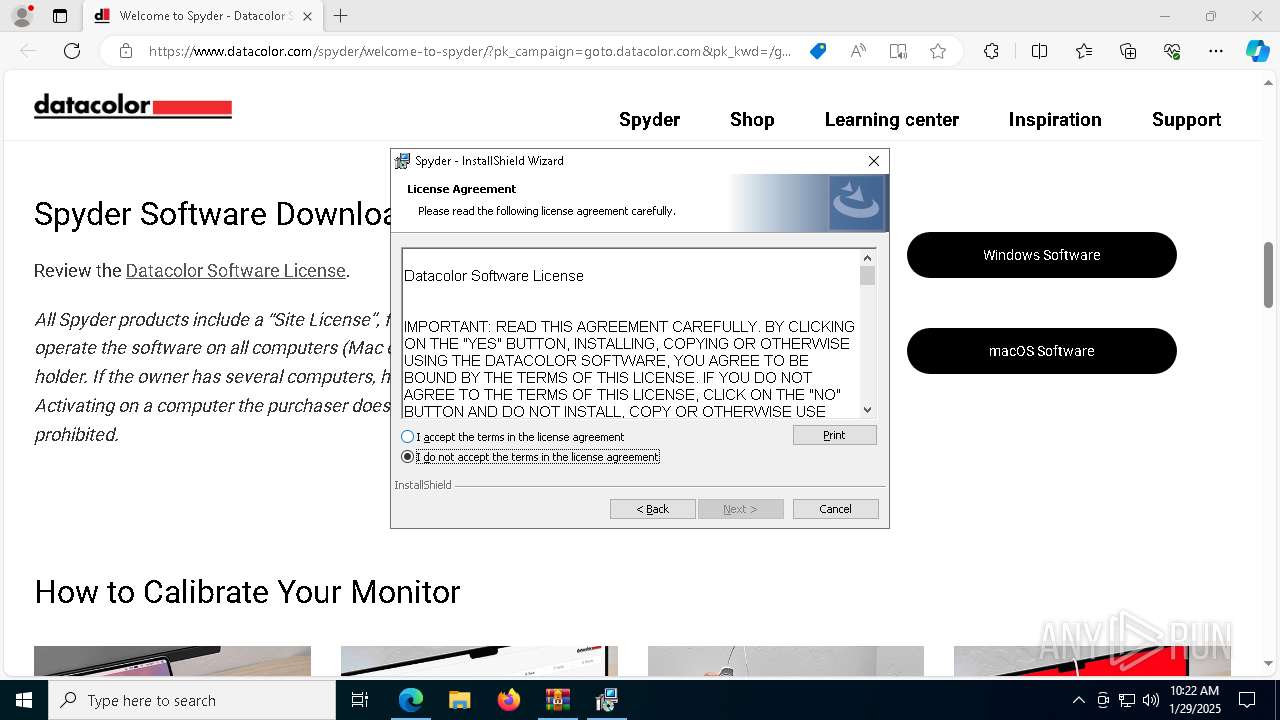
Task: Click the Read aloud icon
Action: (858, 51)
